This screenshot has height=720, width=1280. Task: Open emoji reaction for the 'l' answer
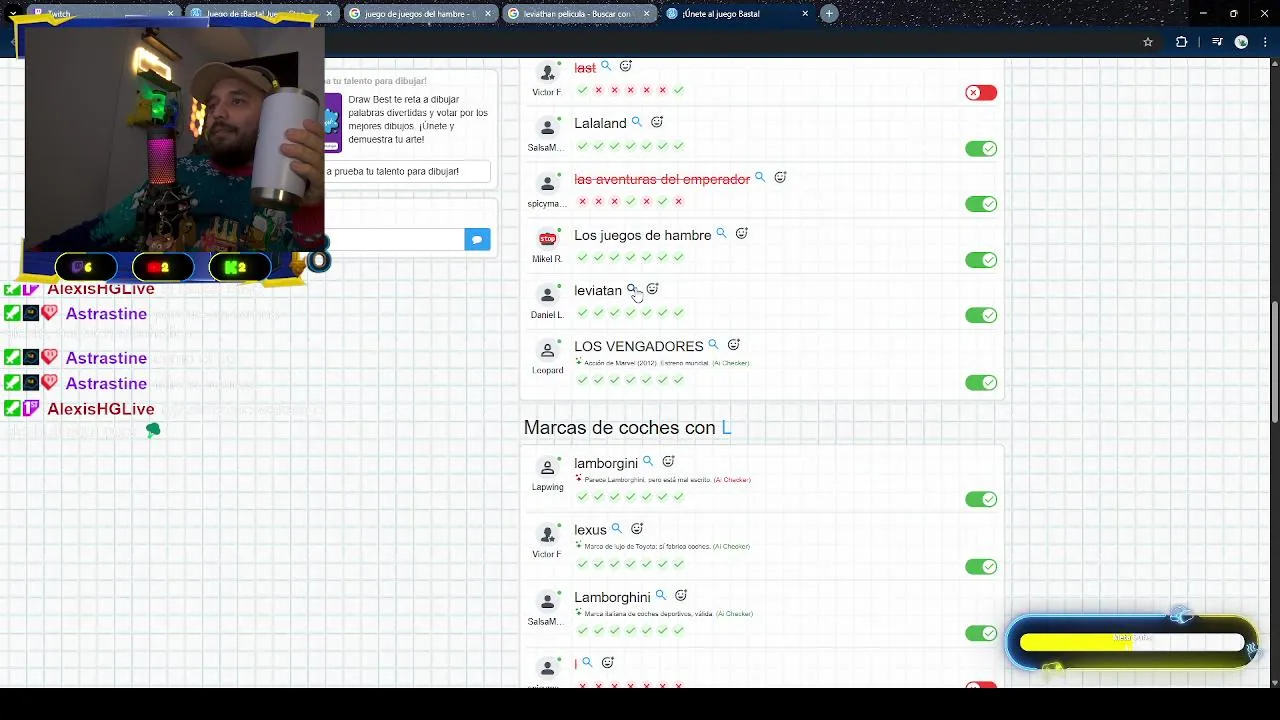[608, 662]
